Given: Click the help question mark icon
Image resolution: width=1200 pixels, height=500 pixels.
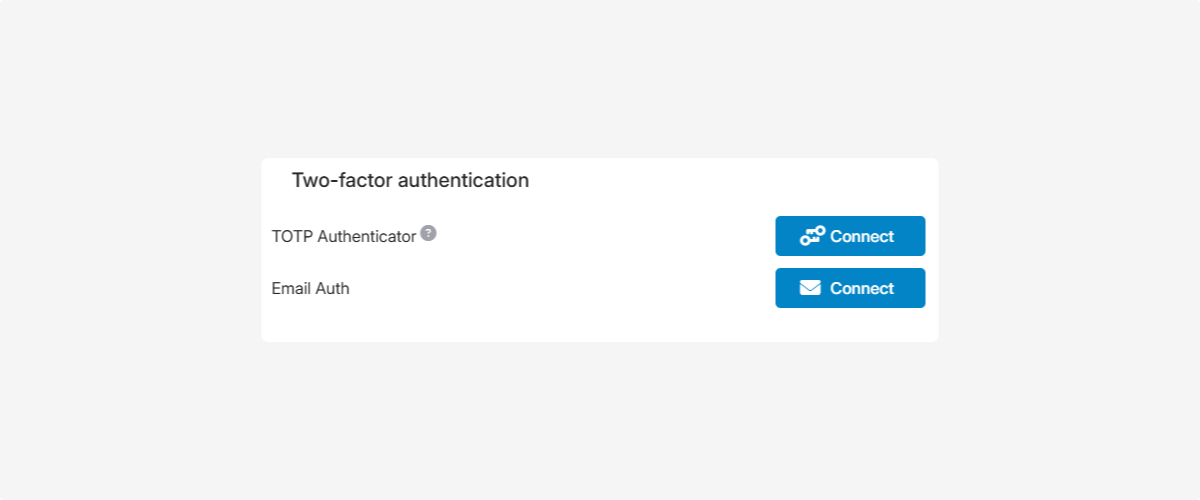Looking at the screenshot, I should (x=428, y=233).
